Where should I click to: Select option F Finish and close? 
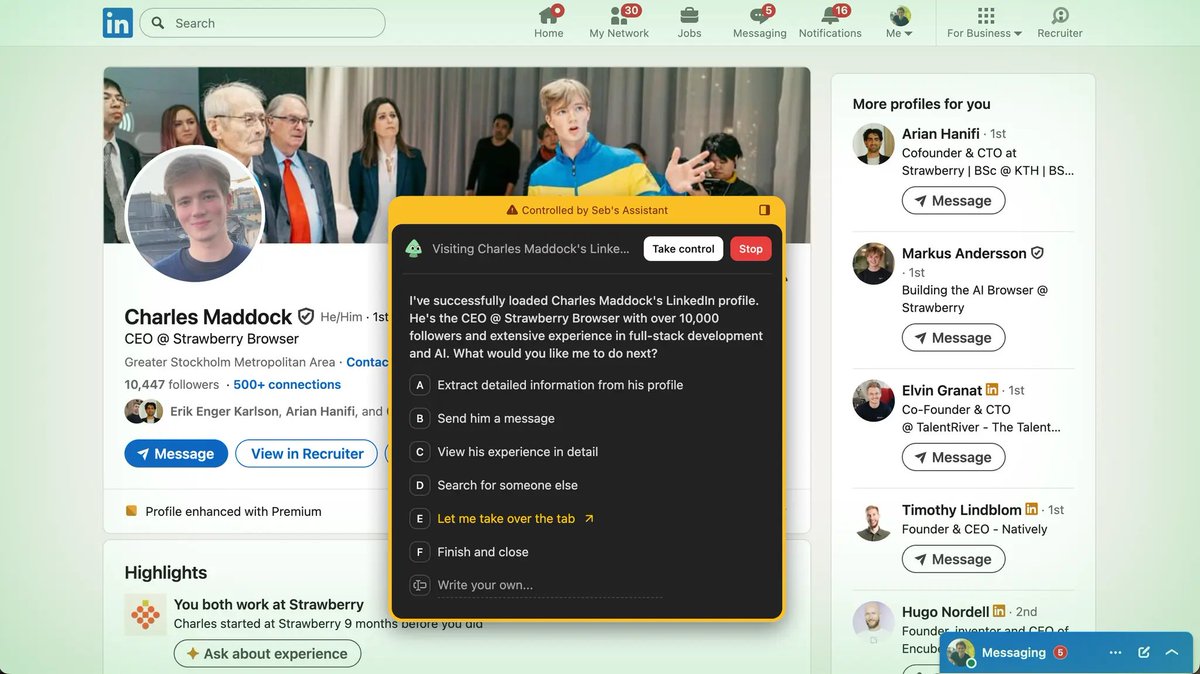pos(469,552)
